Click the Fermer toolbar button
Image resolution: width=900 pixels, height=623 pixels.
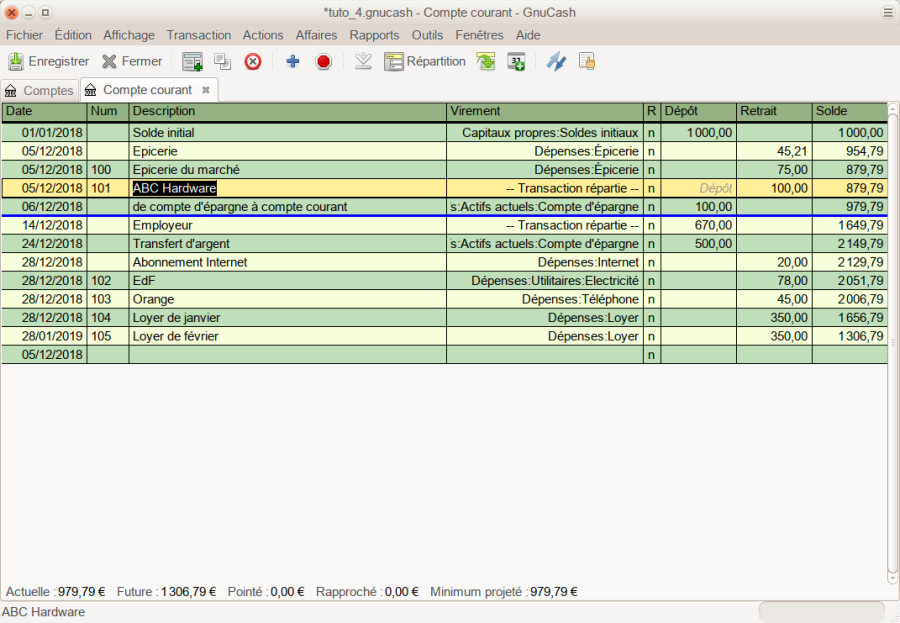click(x=131, y=61)
